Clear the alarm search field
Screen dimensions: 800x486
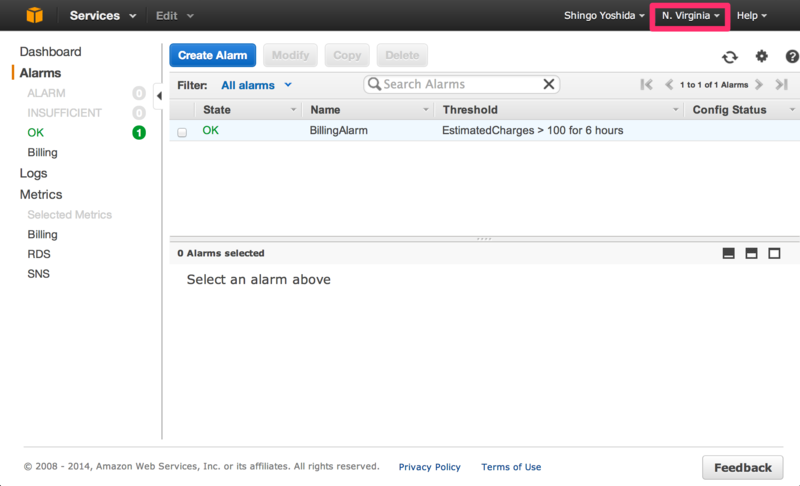tap(548, 84)
